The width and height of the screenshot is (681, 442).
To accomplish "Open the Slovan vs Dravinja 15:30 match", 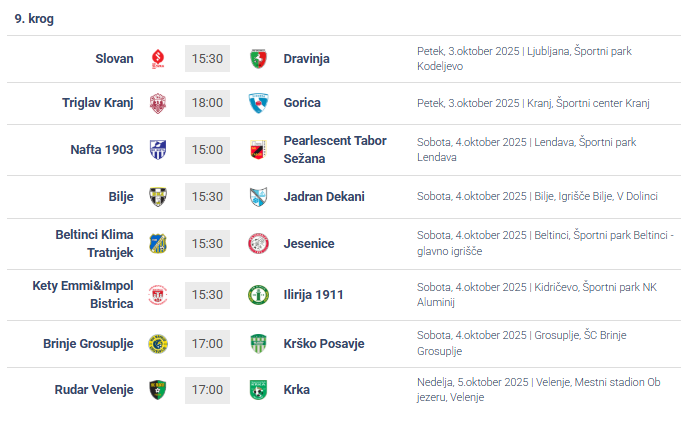I will point(207,58).
